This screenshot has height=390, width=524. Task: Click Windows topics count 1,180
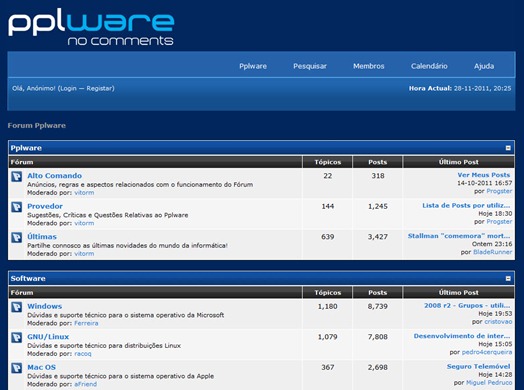(328, 306)
